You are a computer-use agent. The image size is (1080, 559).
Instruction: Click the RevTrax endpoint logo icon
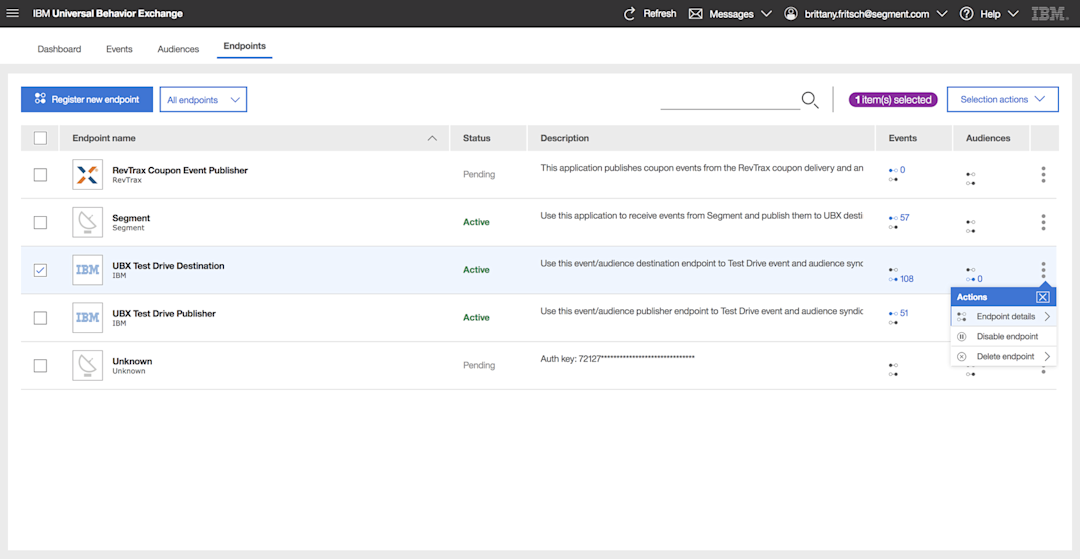coord(88,174)
